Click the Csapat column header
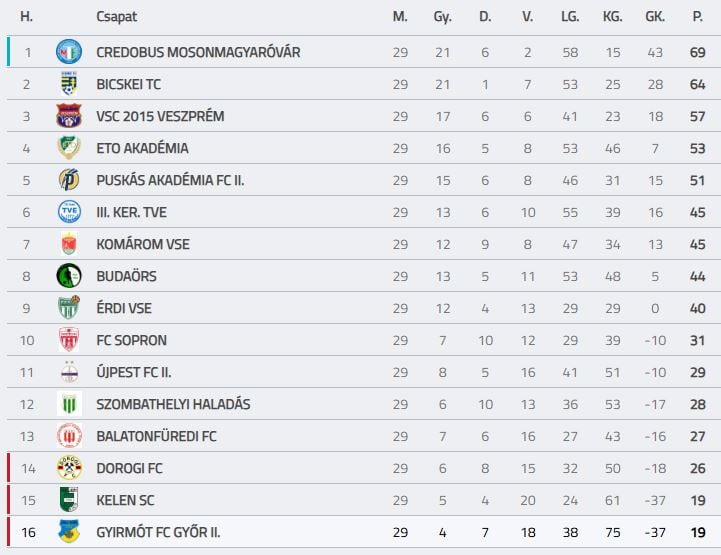The width and height of the screenshot is (721, 555). click(116, 17)
